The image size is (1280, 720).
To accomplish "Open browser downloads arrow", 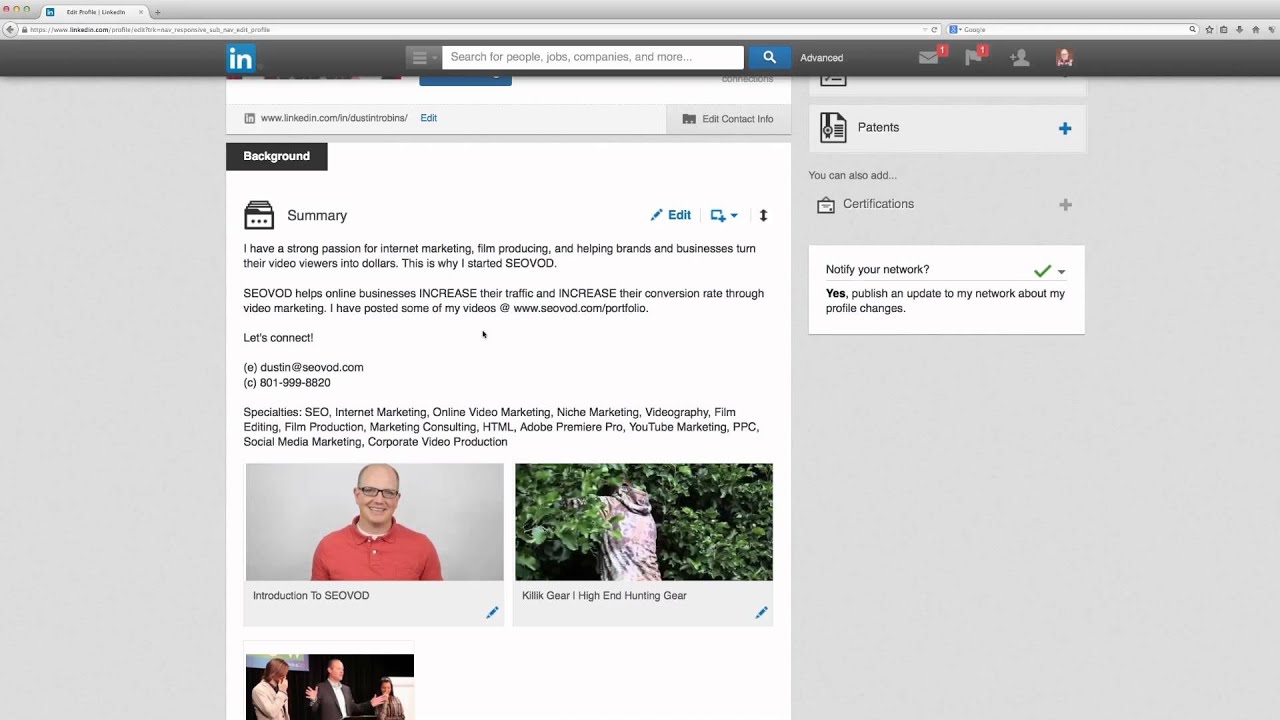I will coord(1240,30).
